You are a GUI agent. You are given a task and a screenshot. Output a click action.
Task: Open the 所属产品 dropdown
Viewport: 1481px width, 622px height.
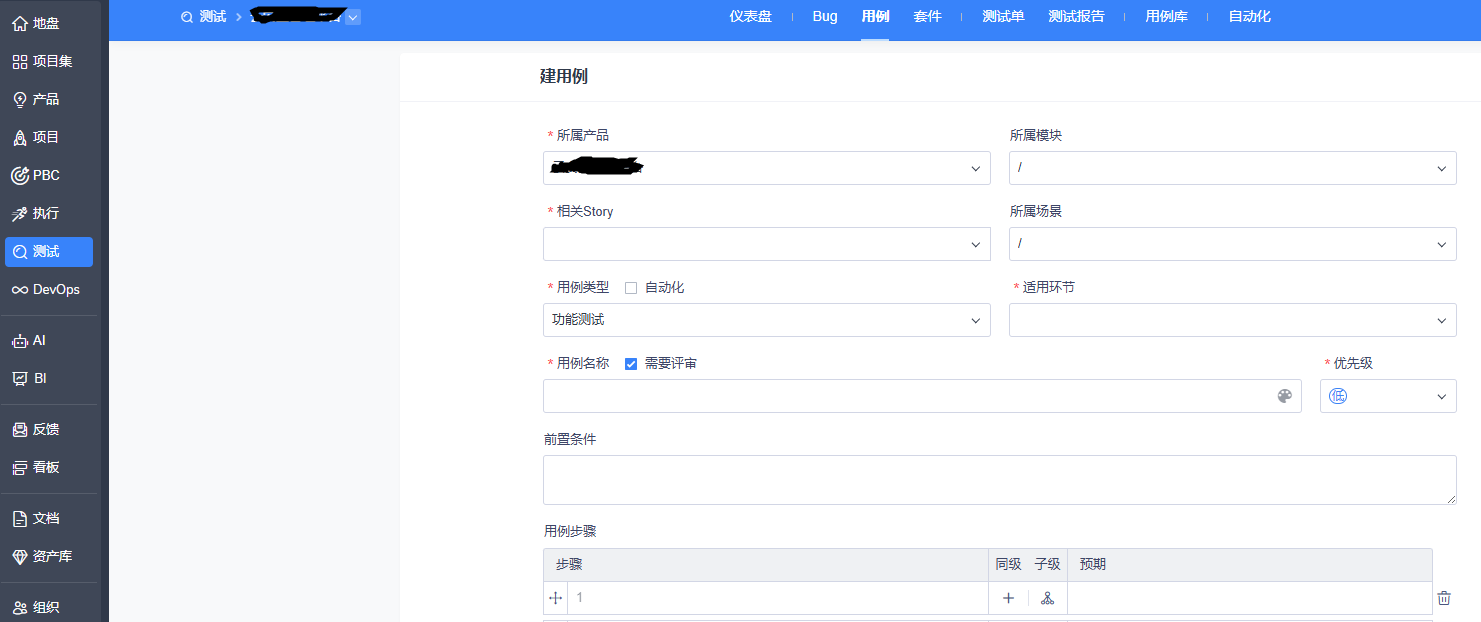pyautogui.click(x=767, y=168)
